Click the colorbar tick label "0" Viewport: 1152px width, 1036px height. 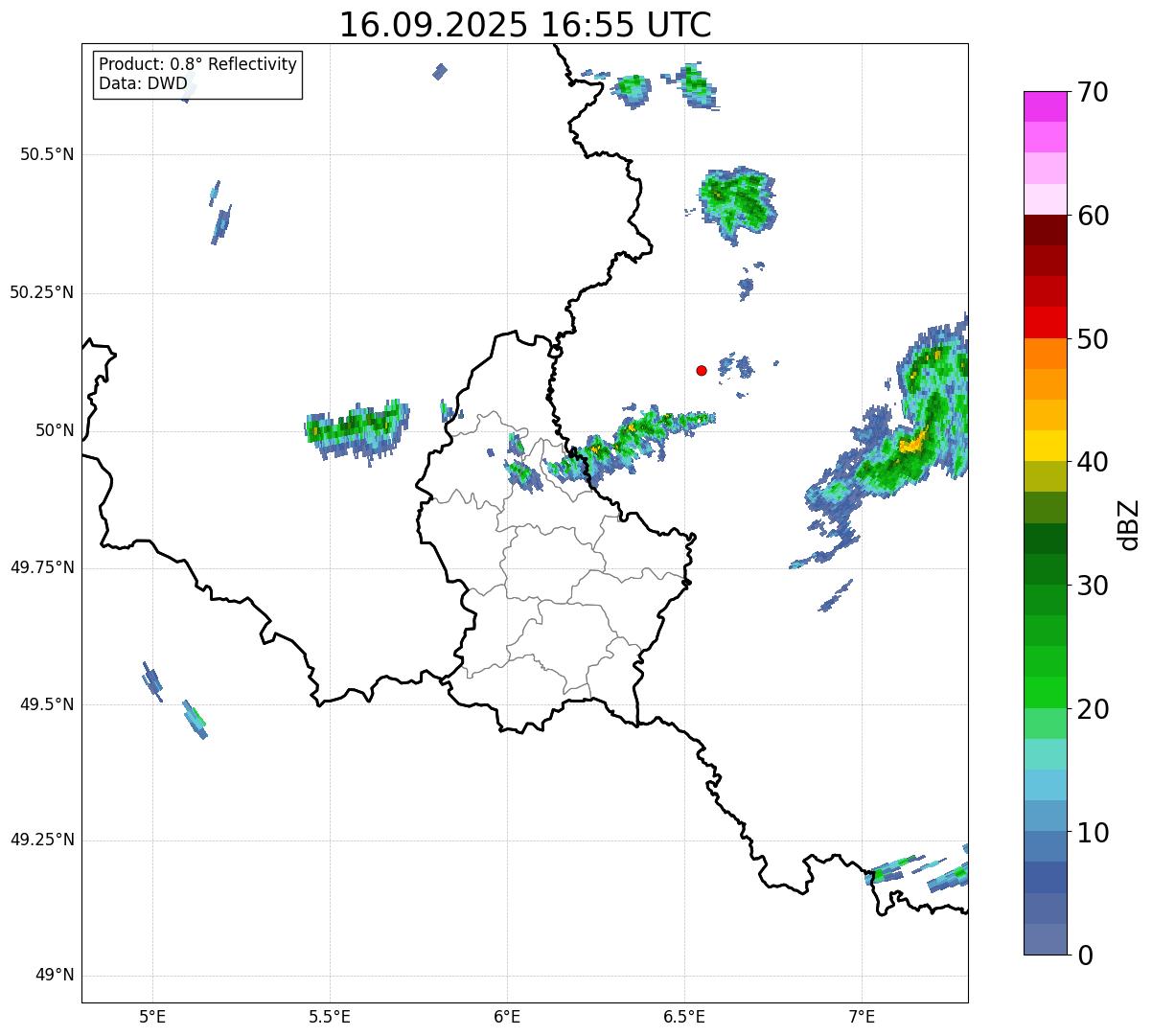[x=1084, y=955]
